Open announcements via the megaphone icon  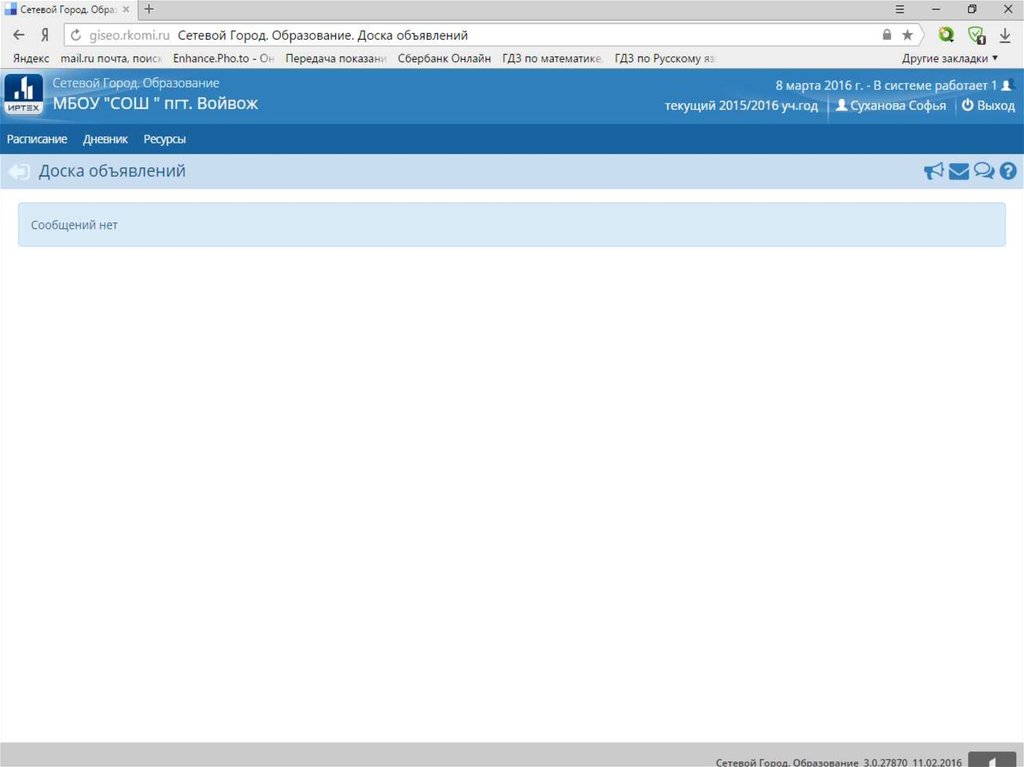click(x=934, y=171)
